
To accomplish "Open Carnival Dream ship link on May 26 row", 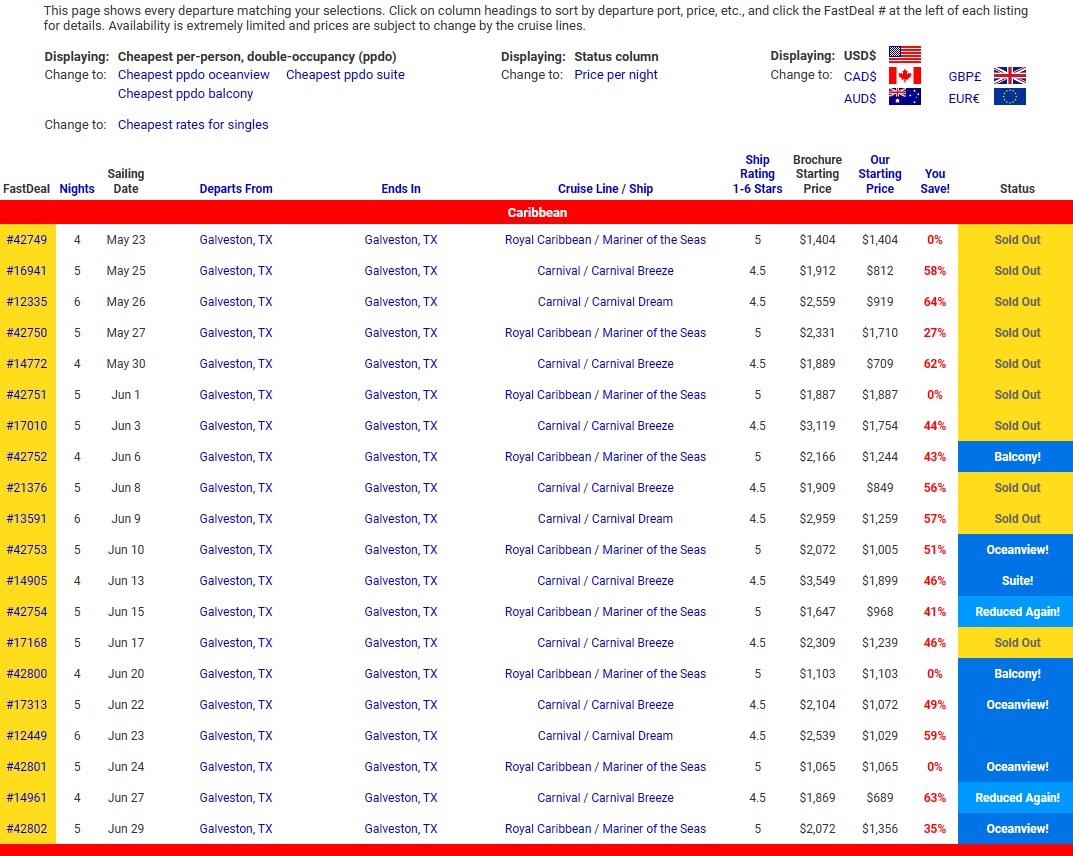I will coord(632,302).
